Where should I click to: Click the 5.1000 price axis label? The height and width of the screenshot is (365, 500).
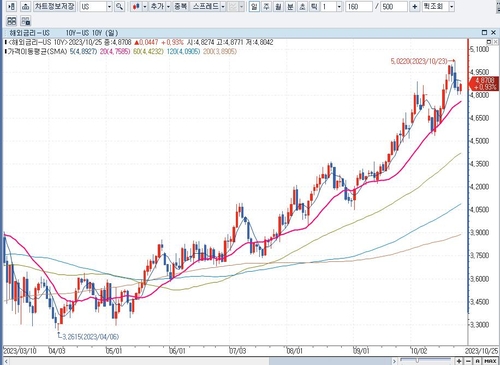pos(480,49)
